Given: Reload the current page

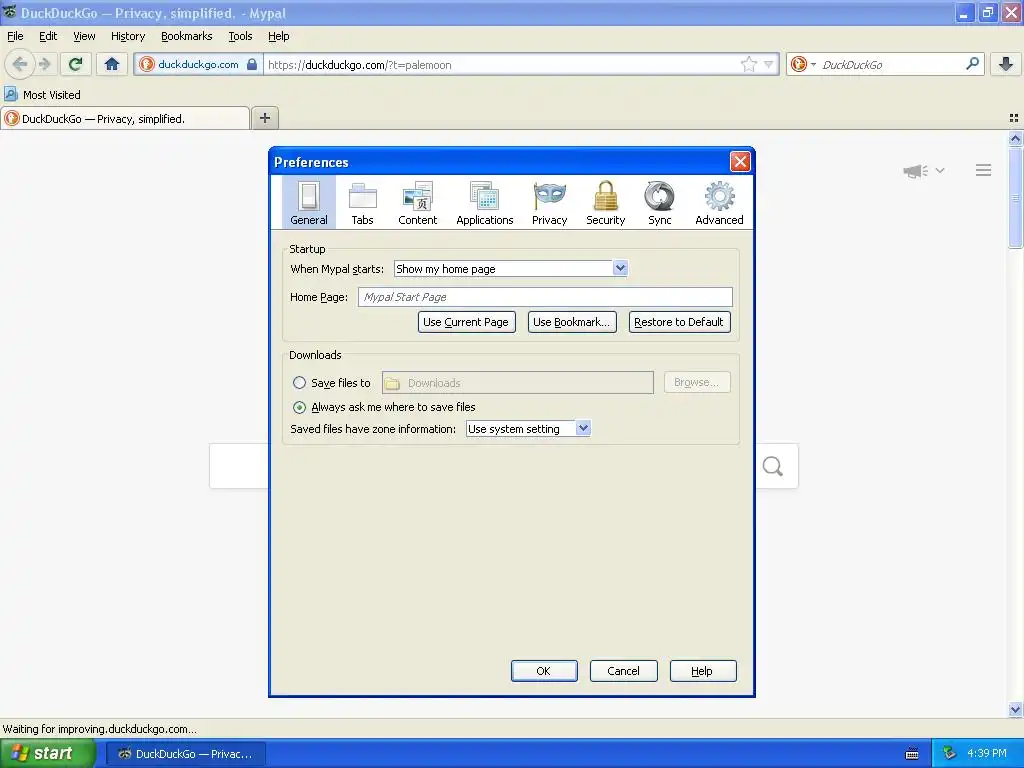Looking at the screenshot, I should coord(75,64).
